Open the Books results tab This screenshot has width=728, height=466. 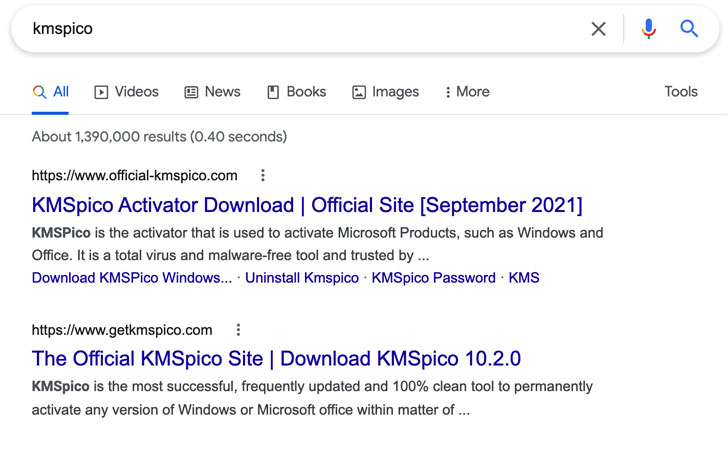click(x=296, y=92)
